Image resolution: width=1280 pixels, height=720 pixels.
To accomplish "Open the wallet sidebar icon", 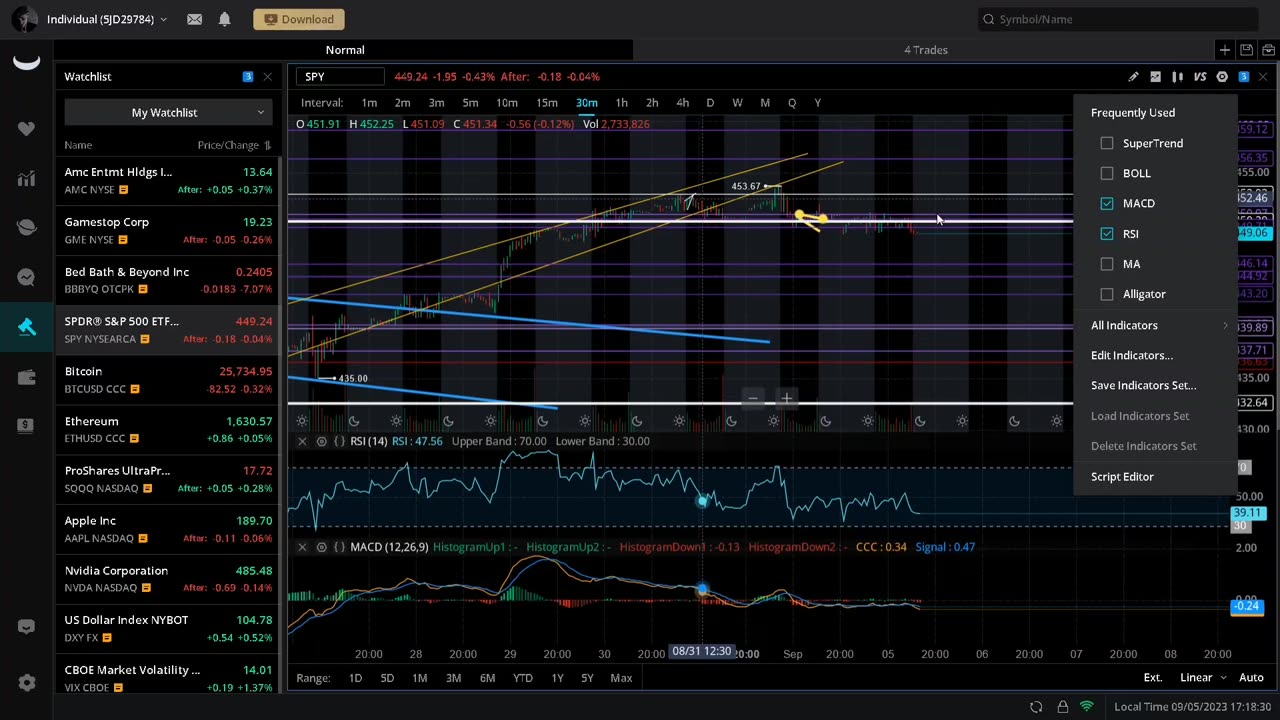I will click(x=26, y=376).
